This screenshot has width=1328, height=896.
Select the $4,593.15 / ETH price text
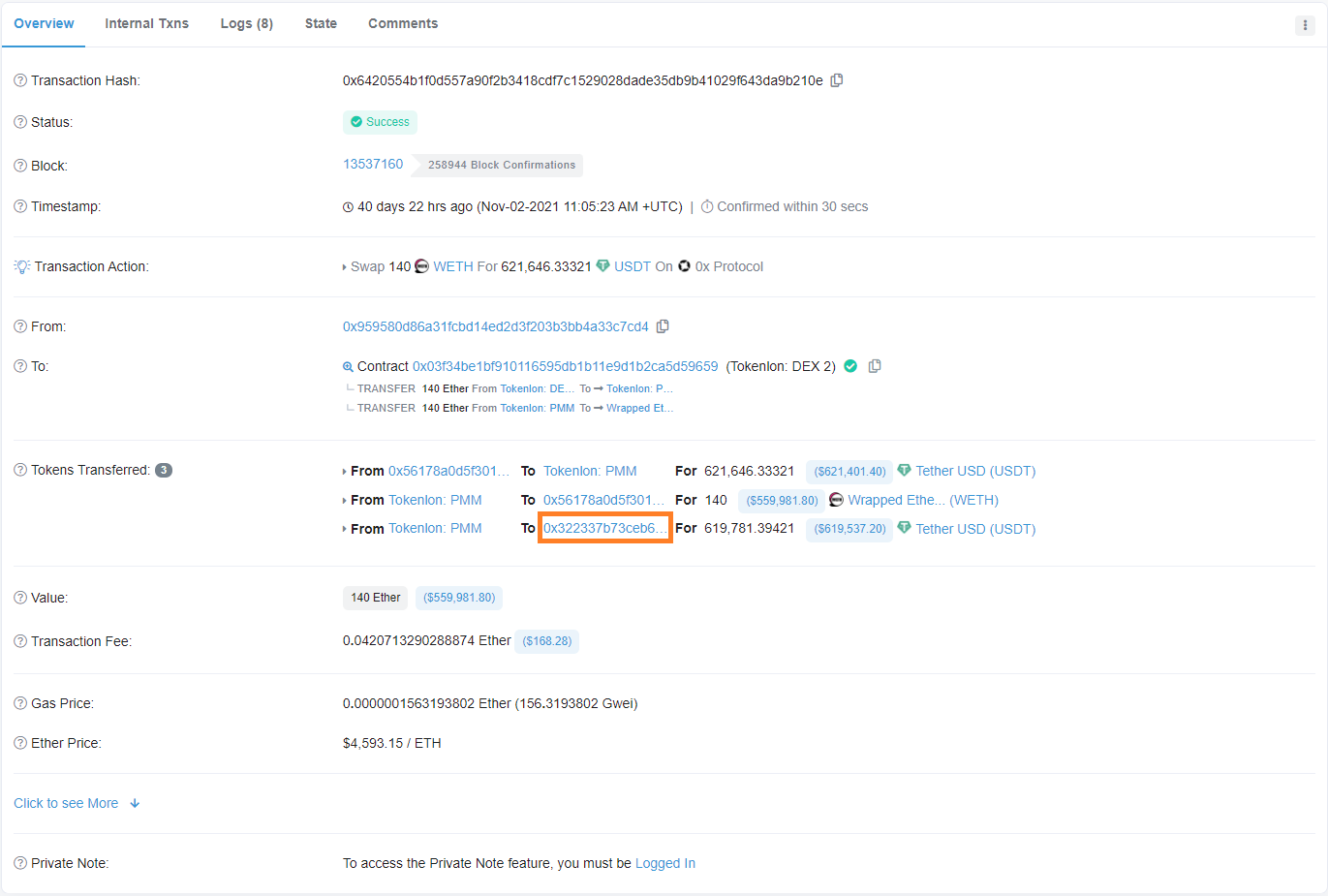[x=392, y=743]
